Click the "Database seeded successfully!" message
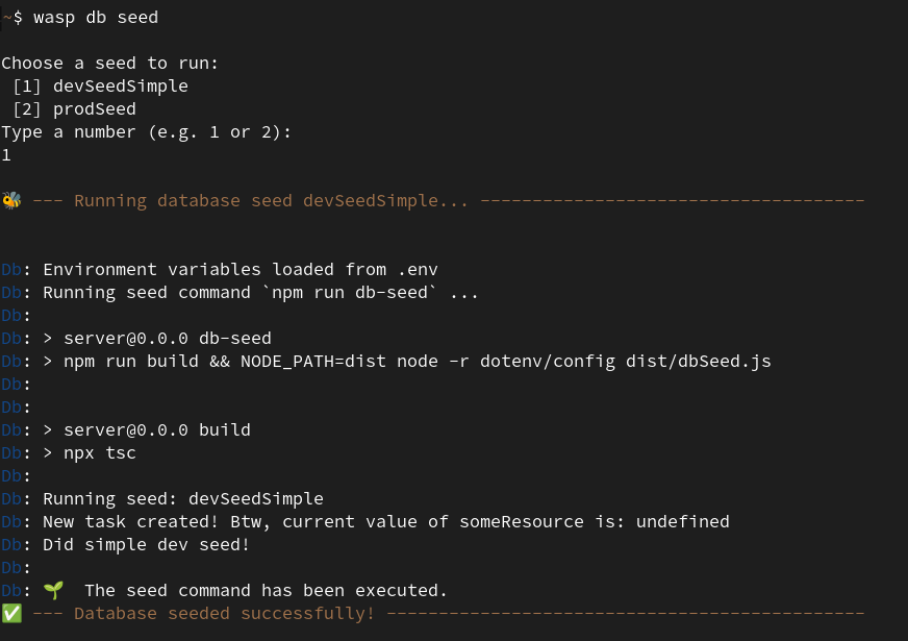This screenshot has width=908, height=641. (x=224, y=613)
